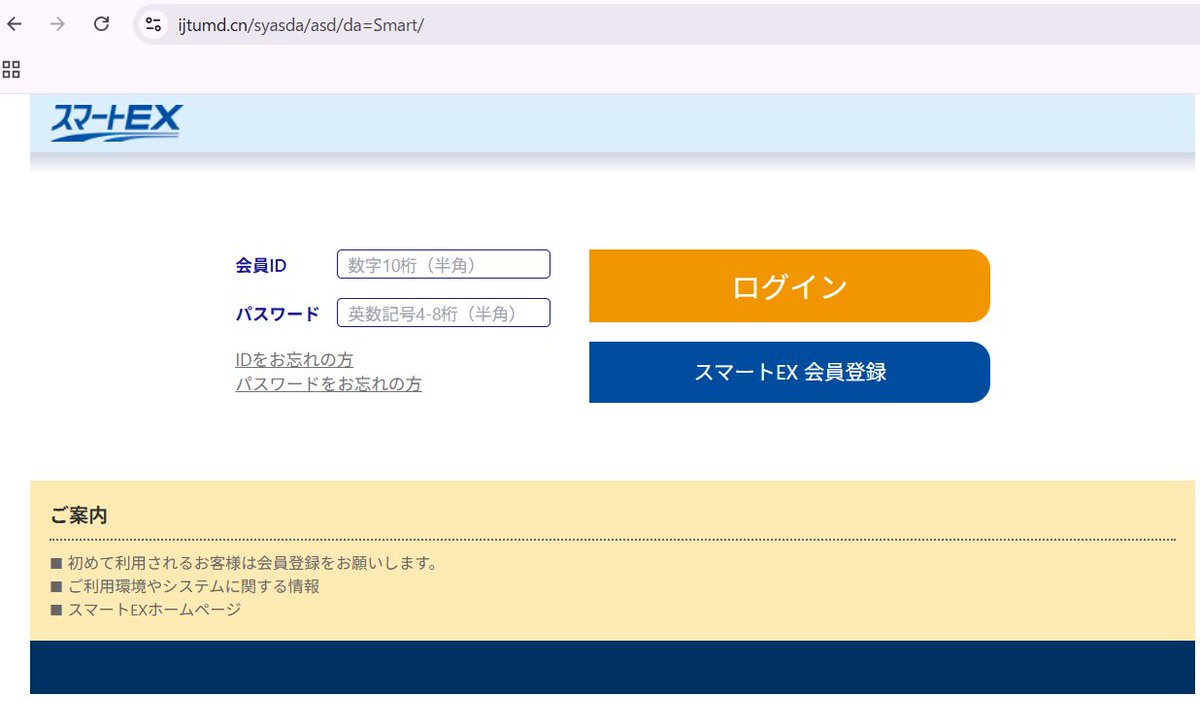Open the パスワードをお忘れの方 link

(328, 384)
